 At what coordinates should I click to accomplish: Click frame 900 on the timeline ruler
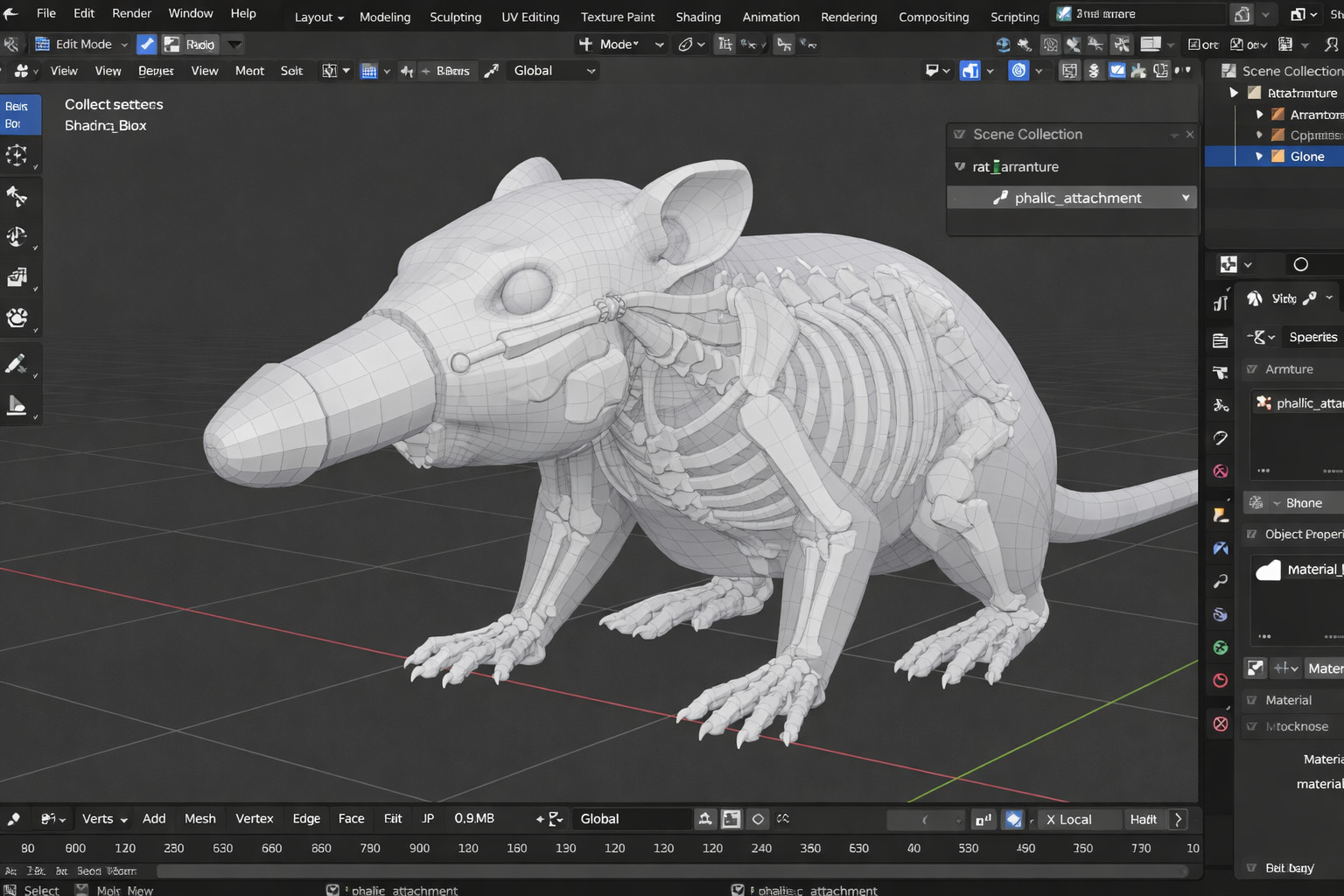click(x=420, y=848)
